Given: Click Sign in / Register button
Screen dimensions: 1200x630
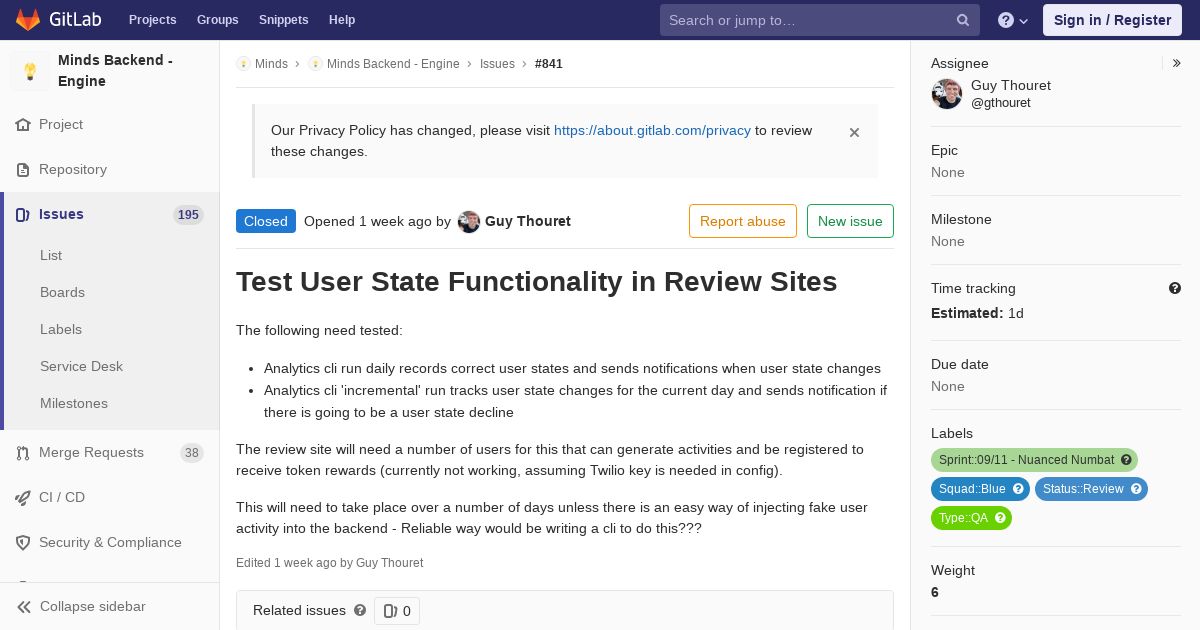Looking at the screenshot, I should 1112,20.
